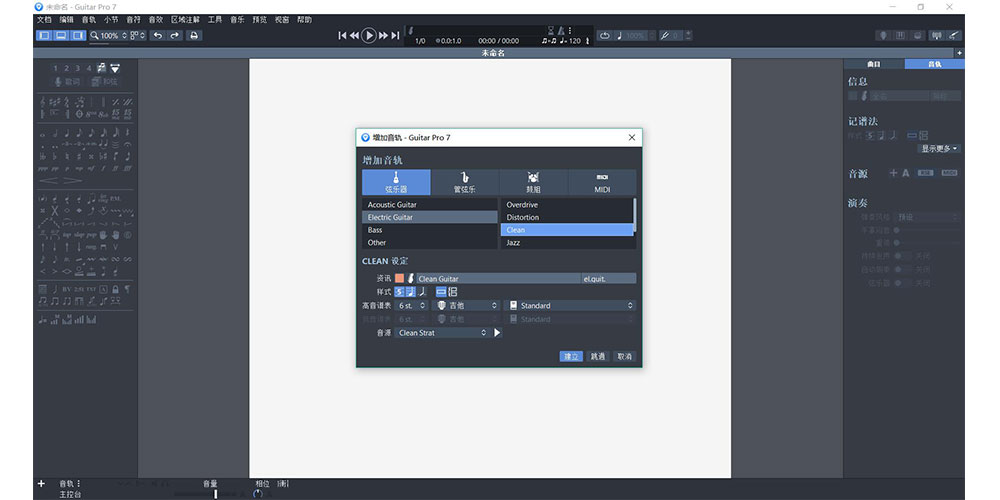Open the 工具 menu
Viewport: 1000px width, 500px height.
click(215, 20)
